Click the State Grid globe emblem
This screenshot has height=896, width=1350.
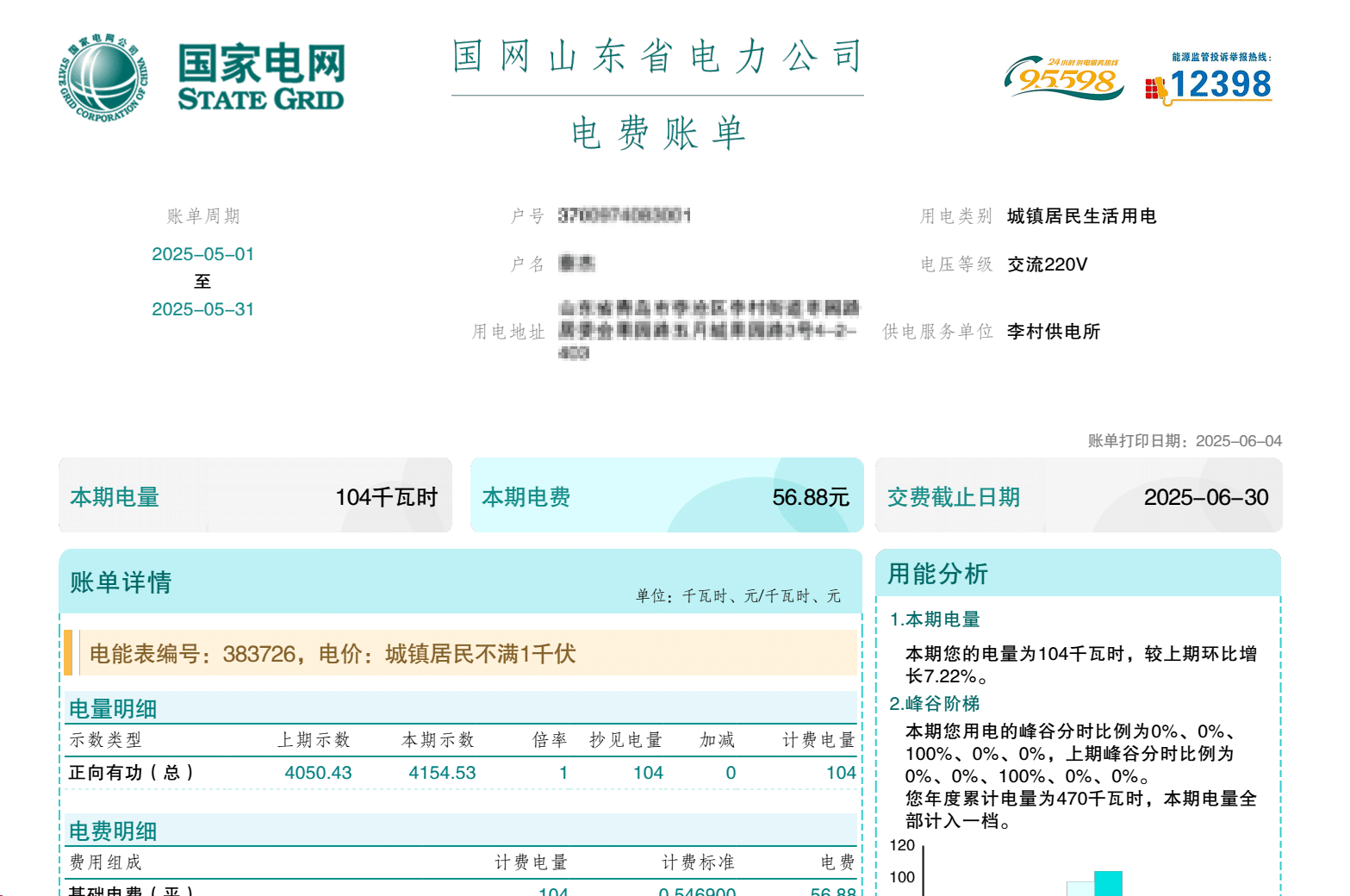pyautogui.click(x=103, y=78)
